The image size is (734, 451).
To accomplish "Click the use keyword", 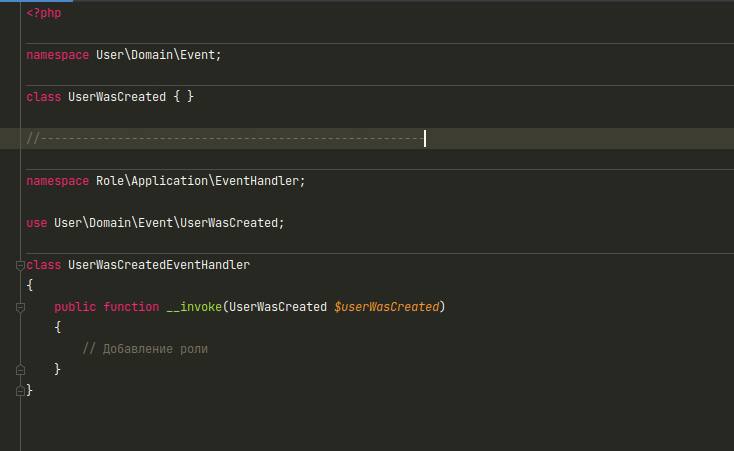I will tap(37, 223).
